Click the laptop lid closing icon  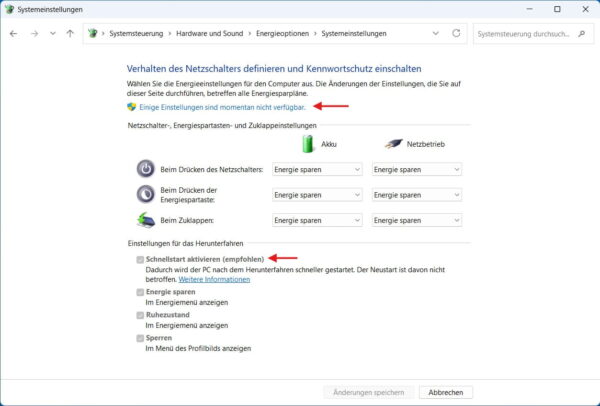146,220
